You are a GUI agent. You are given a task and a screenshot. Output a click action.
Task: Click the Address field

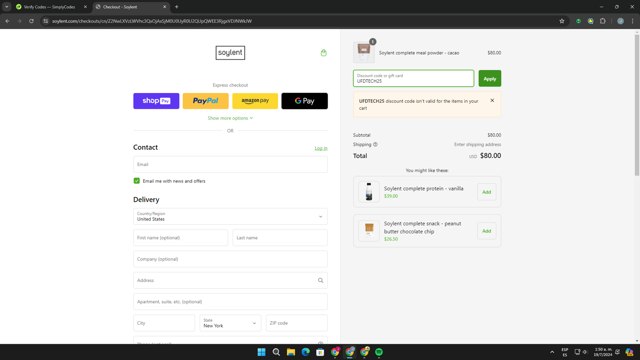click(230, 280)
